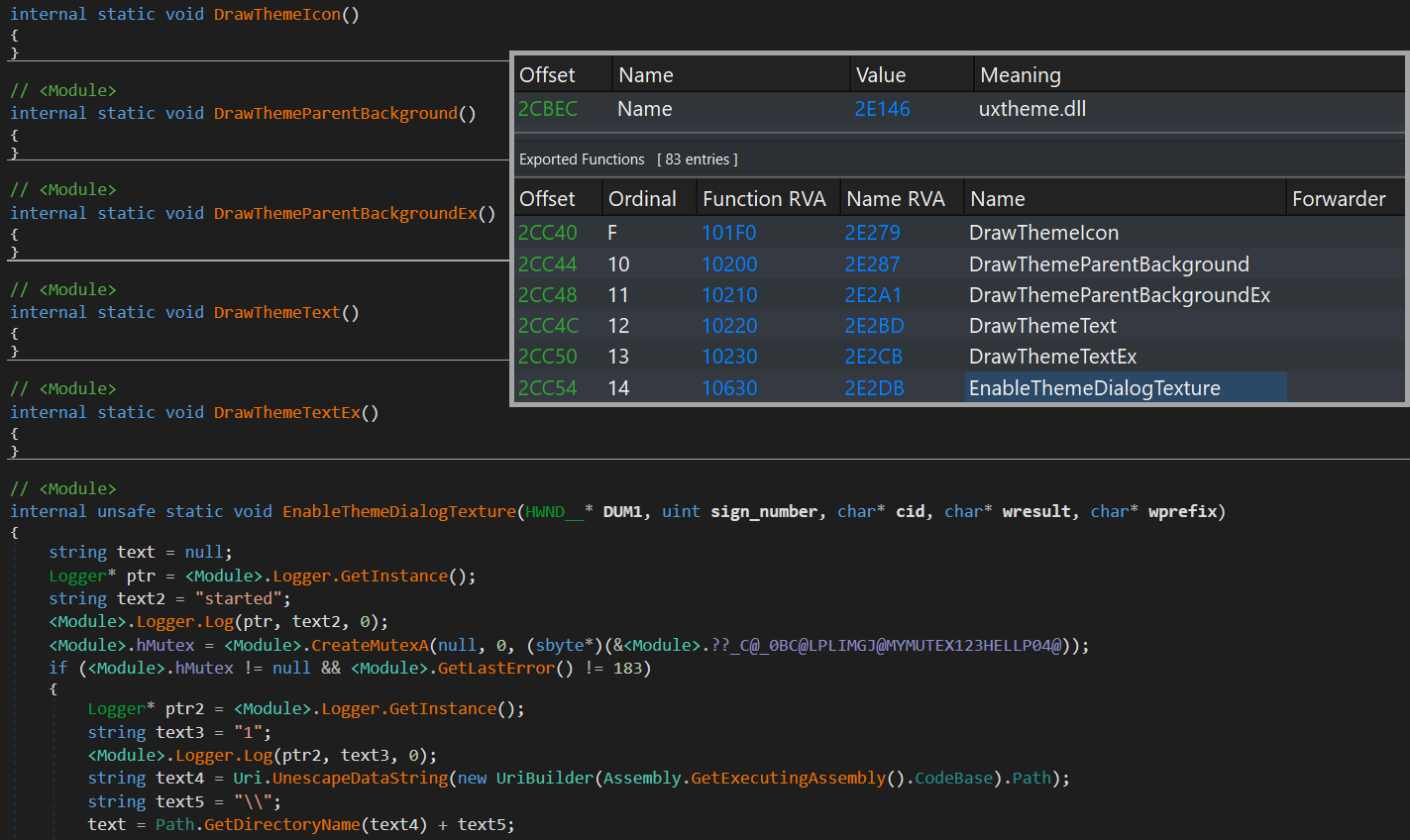Select the 2CC48 offset cell
Image resolution: width=1410 pixels, height=840 pixels.
[548, 295]
